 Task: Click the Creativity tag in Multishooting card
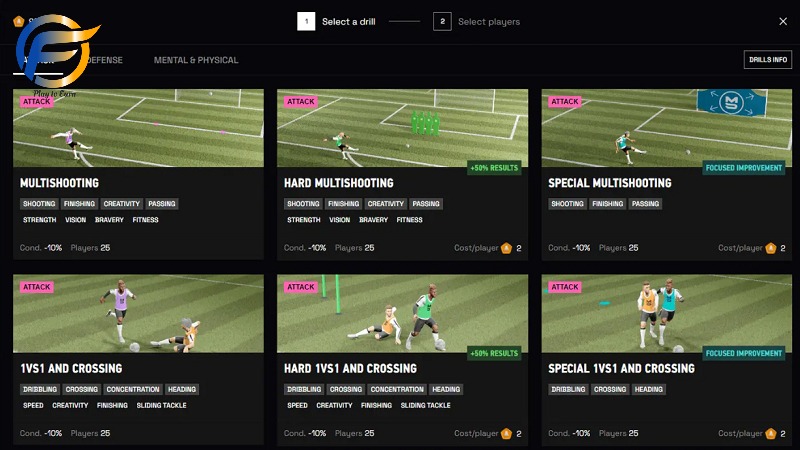pos(121,204)
